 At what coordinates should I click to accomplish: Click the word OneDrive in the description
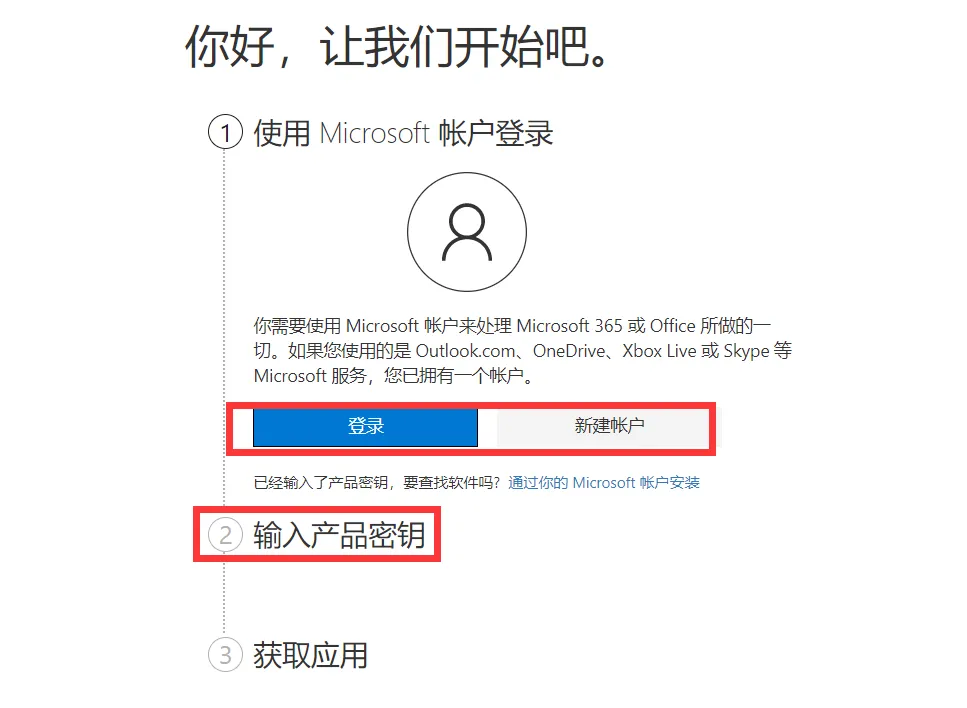coord(569,351)
